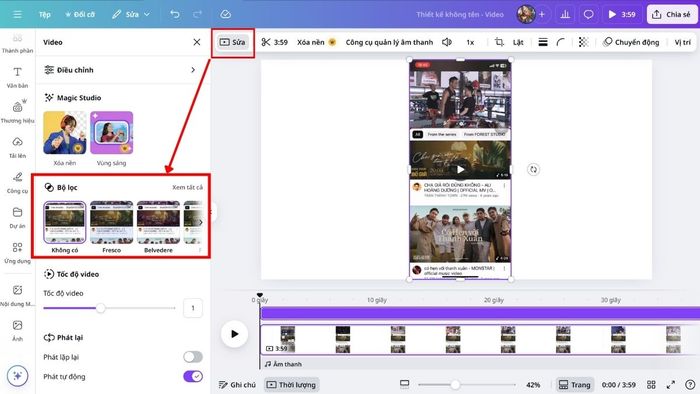Viewport: 700px width, 394px height.
Task: Expand the Sửa editing mode dropdown
Action: pyautogui.click(x=131, y=14)
